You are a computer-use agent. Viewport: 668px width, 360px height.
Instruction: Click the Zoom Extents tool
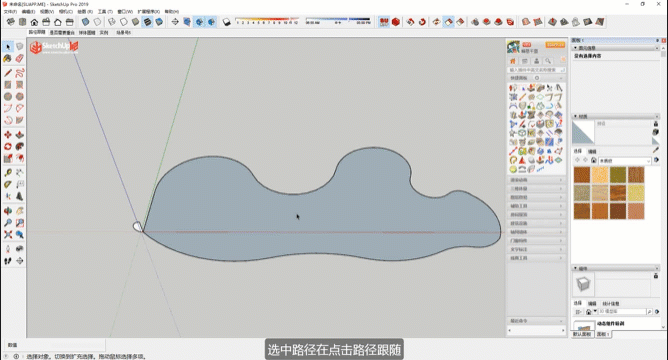tap(8, 235)
